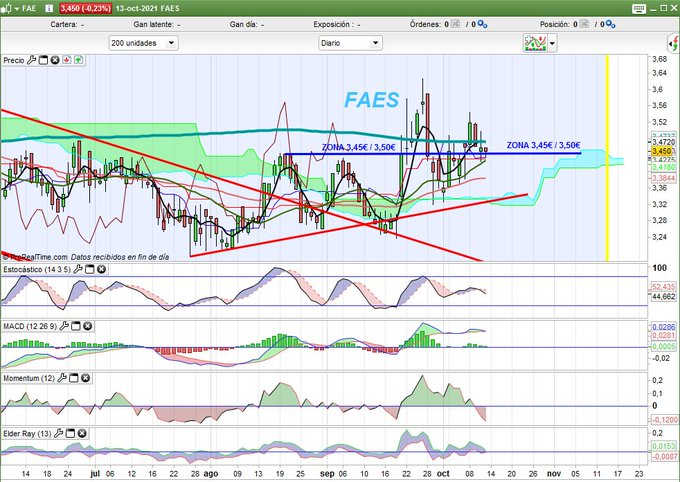680x482 pixels.
Task: Maximize the Precio price panel
Action: (x=43, y=60)
